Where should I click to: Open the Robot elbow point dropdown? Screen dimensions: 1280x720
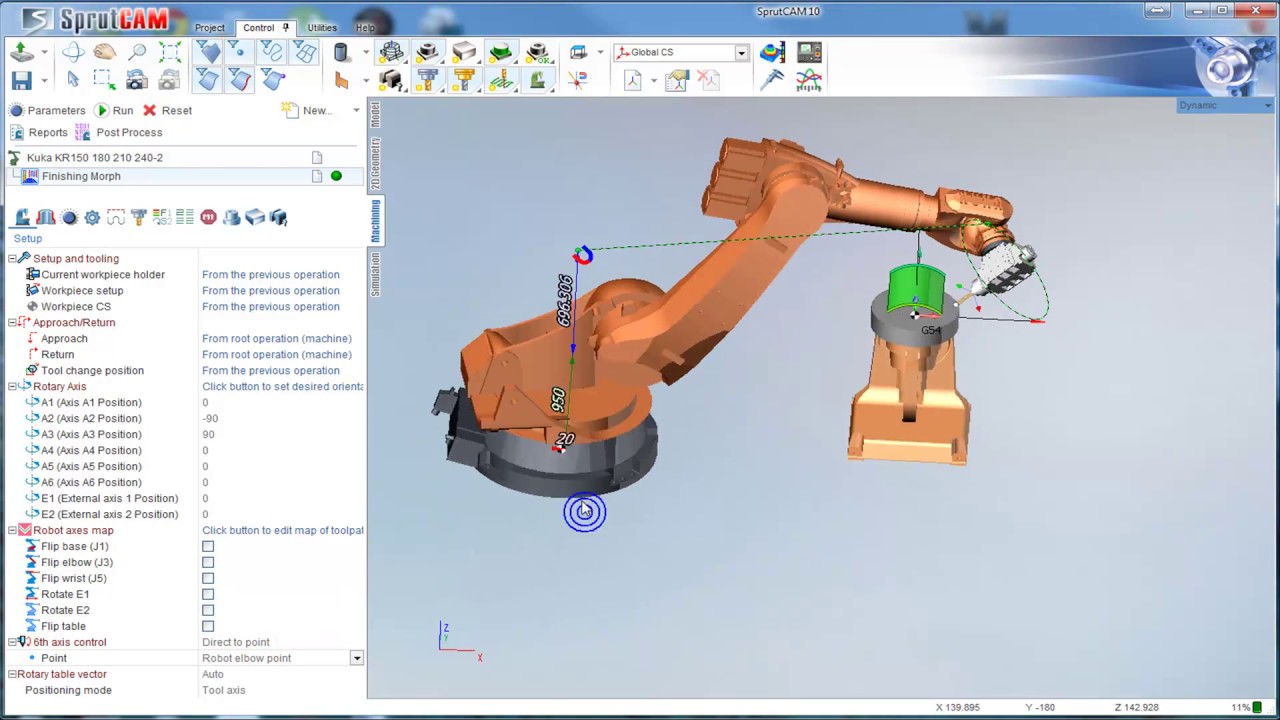[356, 658]
